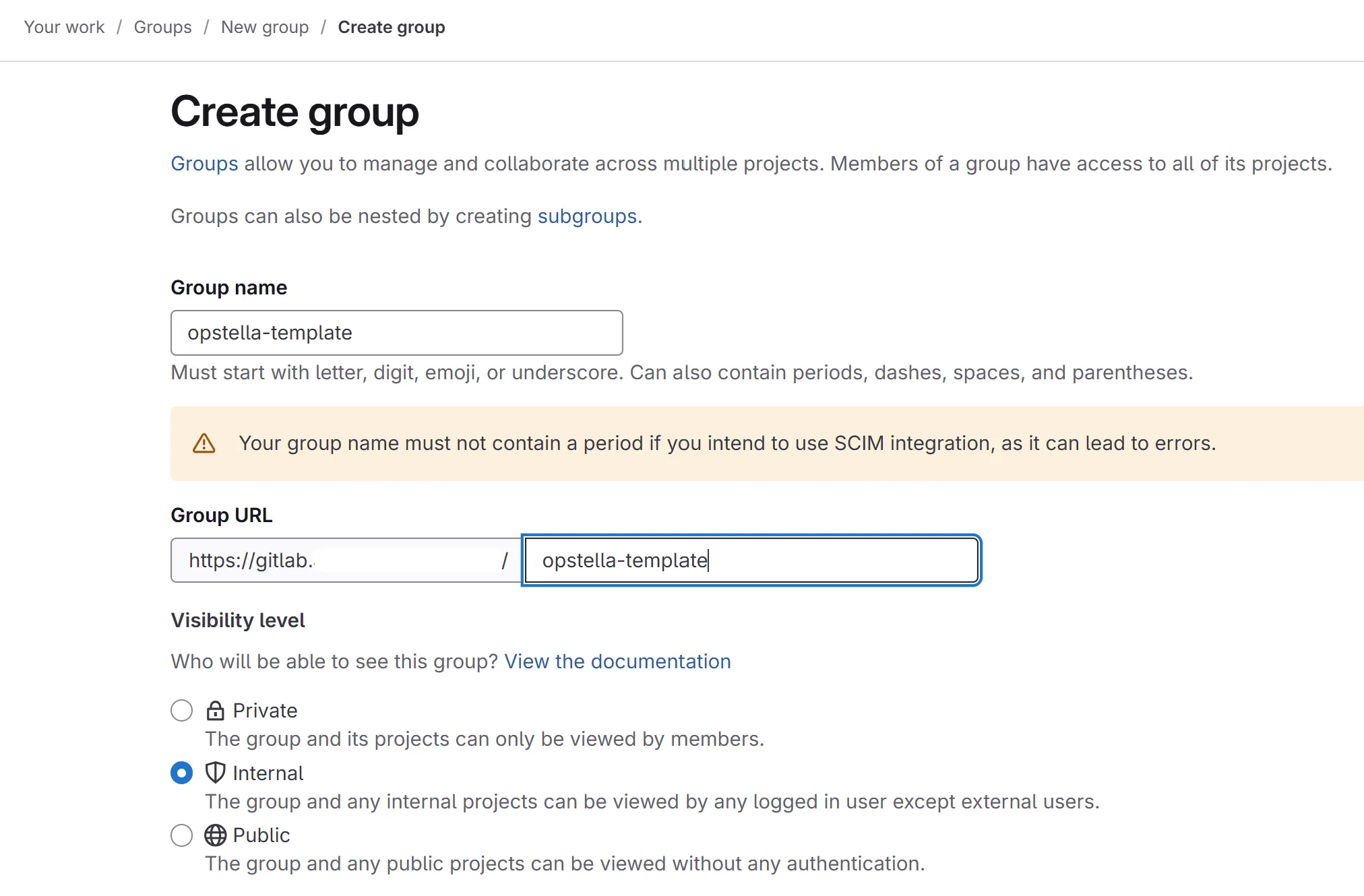Select the Public visibility radio button

181,835
